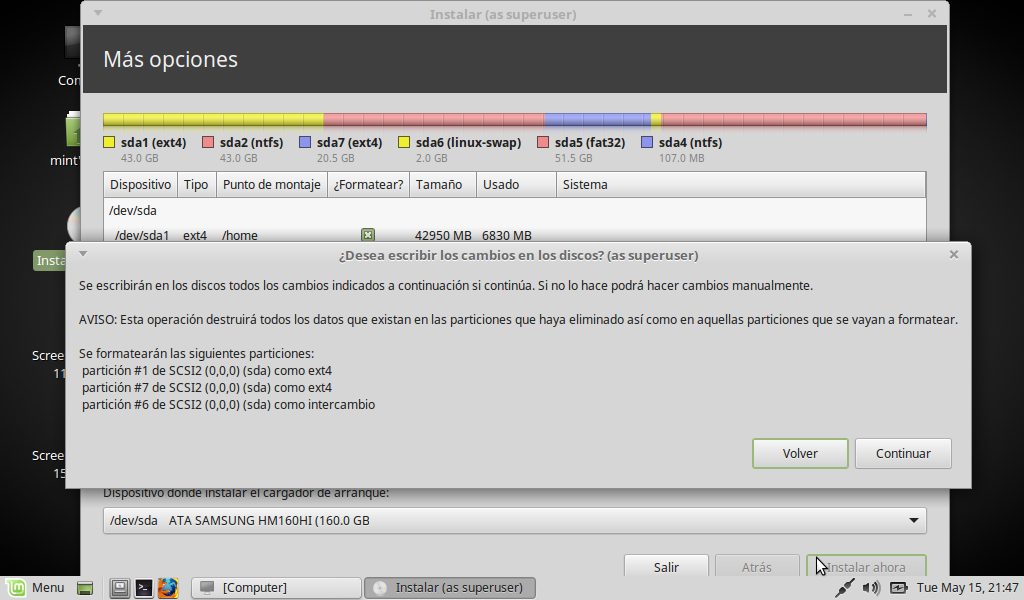The image size is (1024, 600).
Task: Open the installer window menu arrow
Action: point(96,14)
